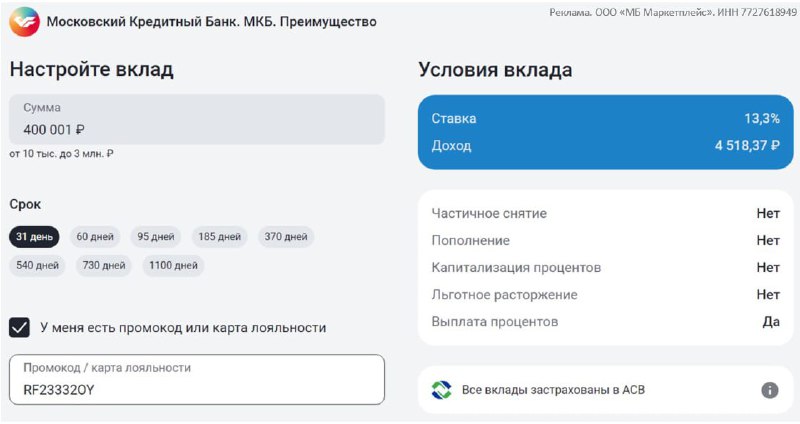This screenshot has width=800, height=424.
Task: Choose the 540 дней deposit term
Action: pos(37,266)
